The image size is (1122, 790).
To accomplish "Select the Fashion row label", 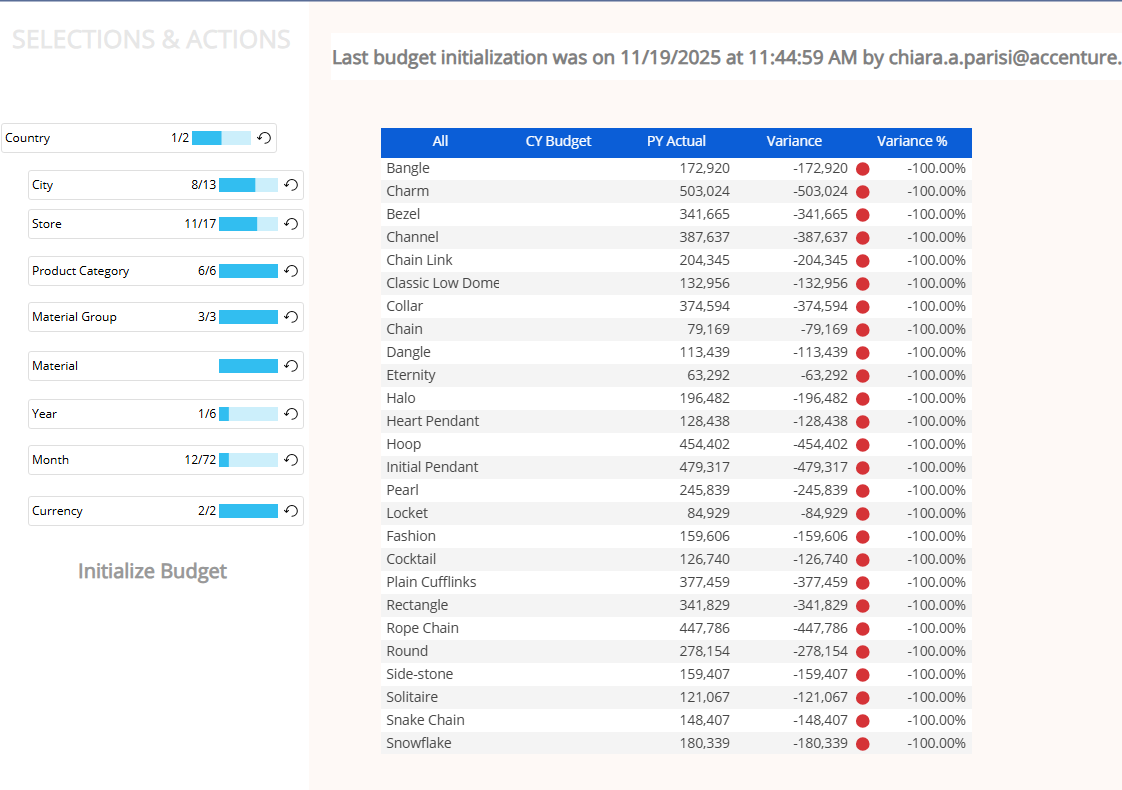I will [x=411, y=536].
